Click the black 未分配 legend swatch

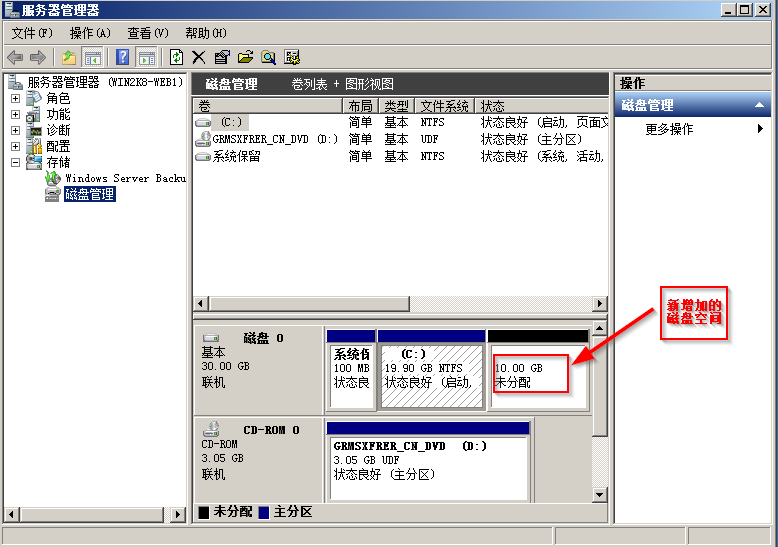[x=203, y=512]
